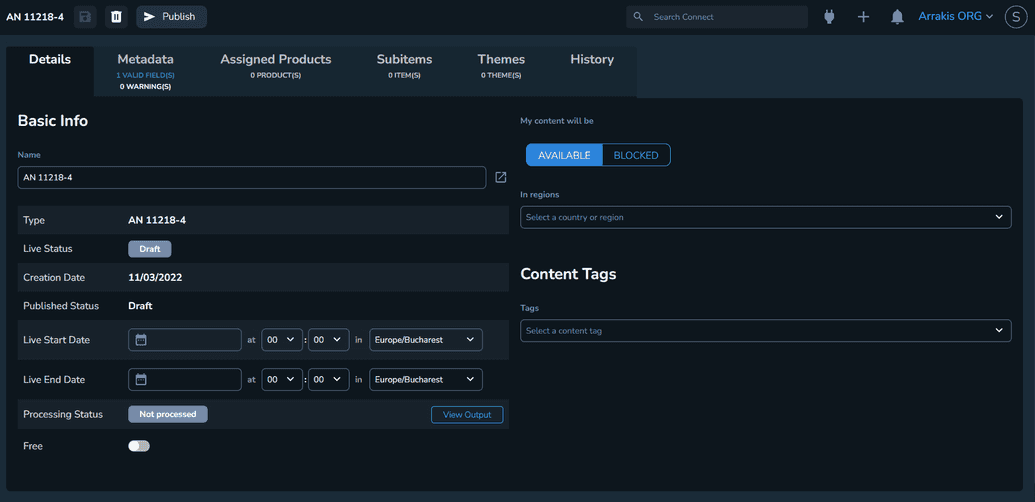Select the BLOCKED option
1035x502 pixels.
pyautogui.click(x=636, y=156)
